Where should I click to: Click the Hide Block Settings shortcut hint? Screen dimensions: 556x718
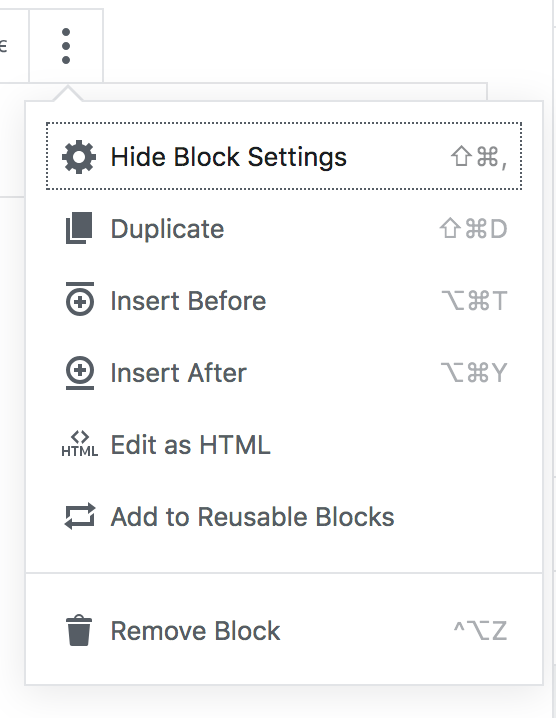pos(479,157)
